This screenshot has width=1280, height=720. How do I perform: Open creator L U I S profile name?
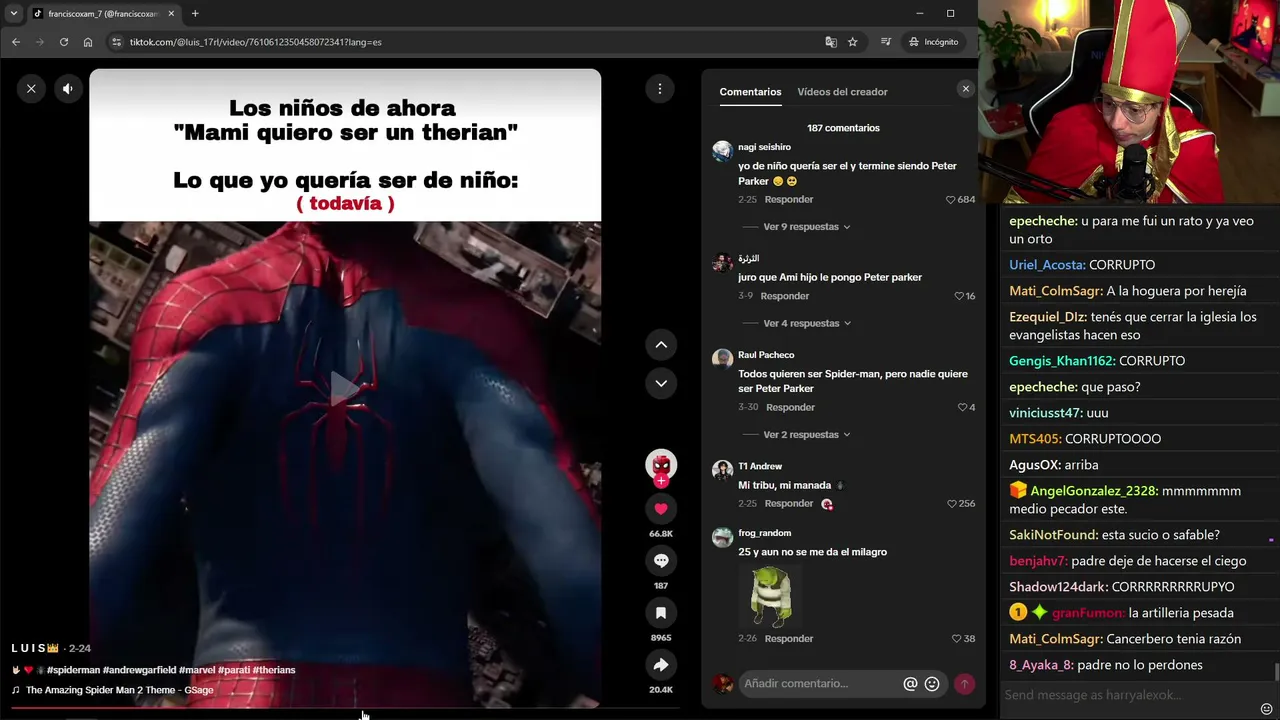(36, 649)
